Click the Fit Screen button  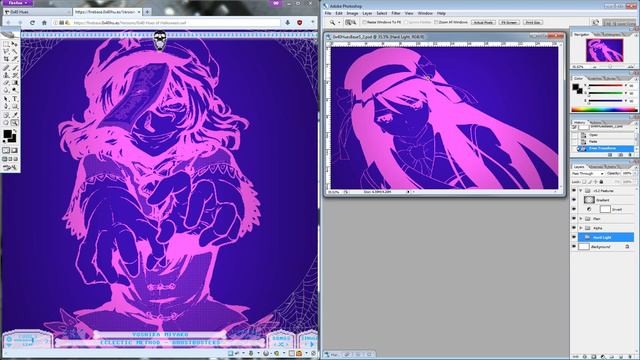509,22
